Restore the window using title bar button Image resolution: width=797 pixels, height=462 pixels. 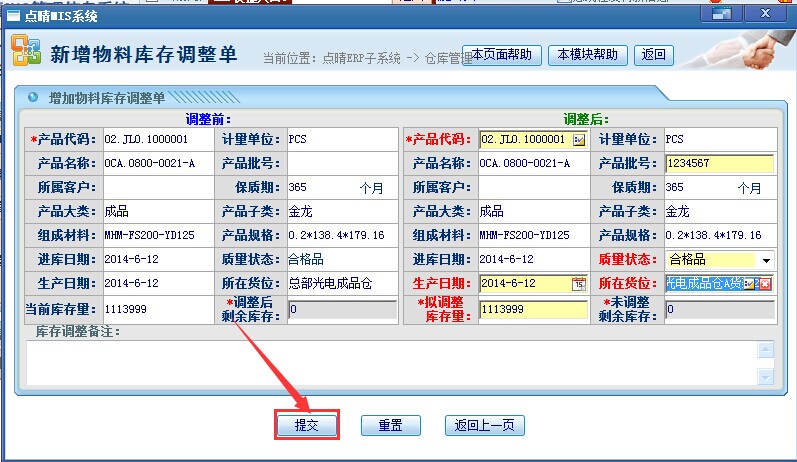pyautogui.click(x=721, y=14)
